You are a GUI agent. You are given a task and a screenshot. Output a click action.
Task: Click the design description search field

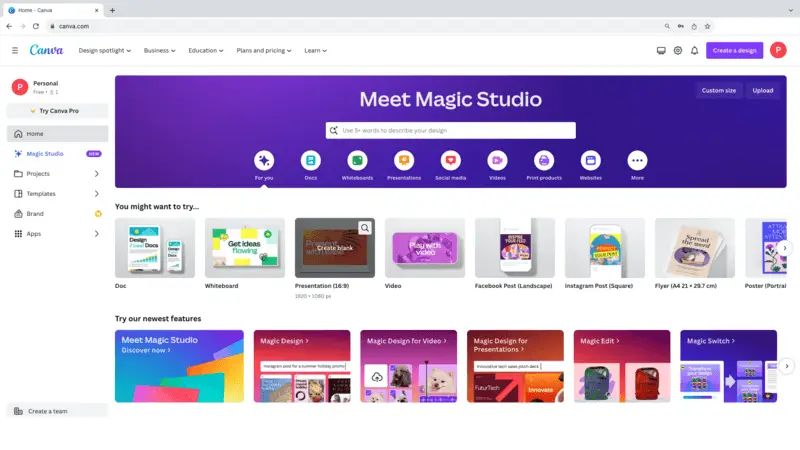pos(451,131)
